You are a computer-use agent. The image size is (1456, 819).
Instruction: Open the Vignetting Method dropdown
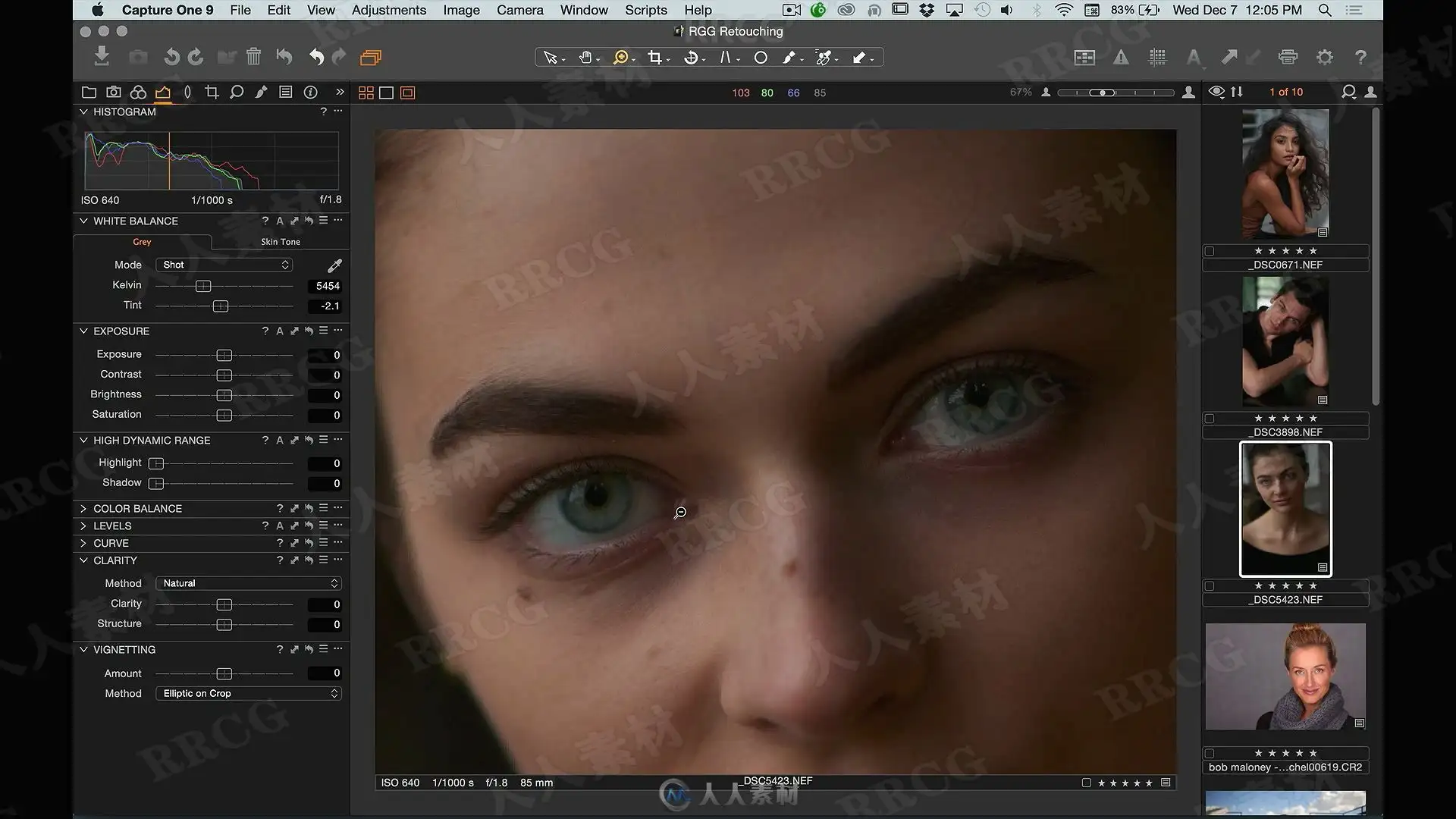tap(248, 693)
